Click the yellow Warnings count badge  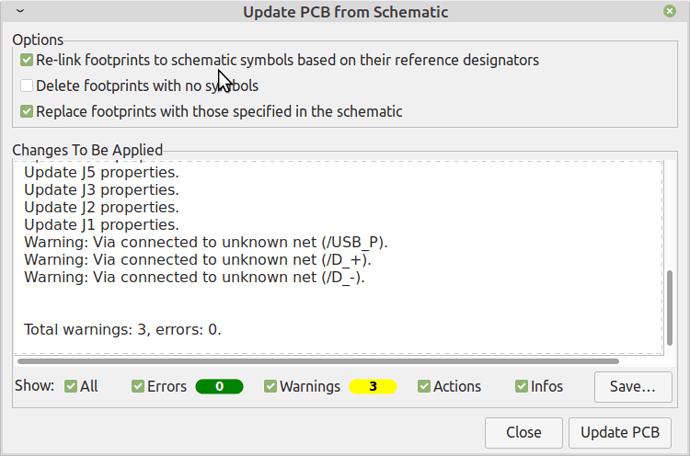(373, 386)
